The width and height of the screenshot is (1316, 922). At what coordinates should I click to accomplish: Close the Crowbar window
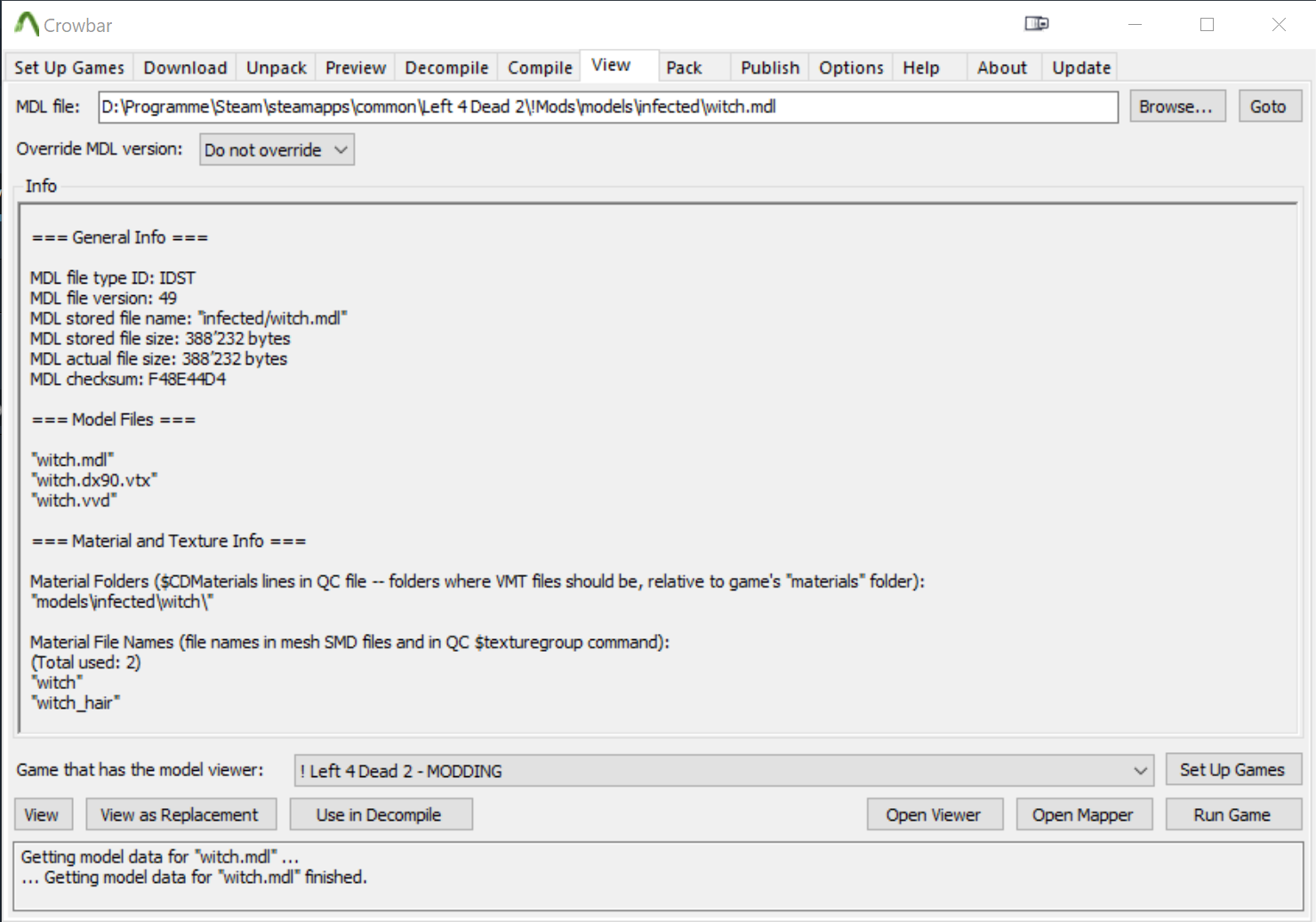pos(1279,24)
